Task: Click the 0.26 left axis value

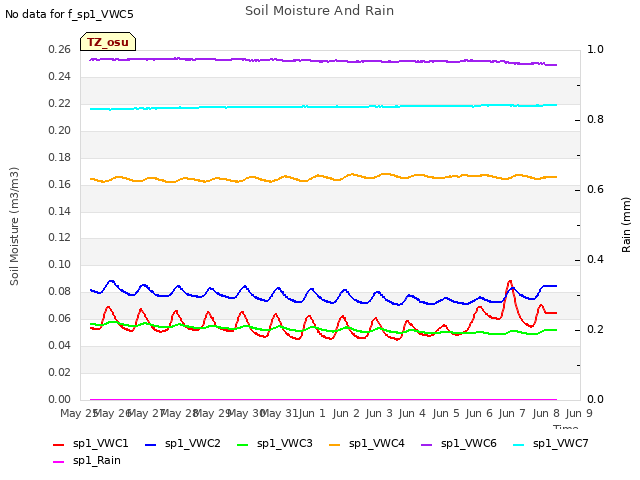Action: pos(60,49)
